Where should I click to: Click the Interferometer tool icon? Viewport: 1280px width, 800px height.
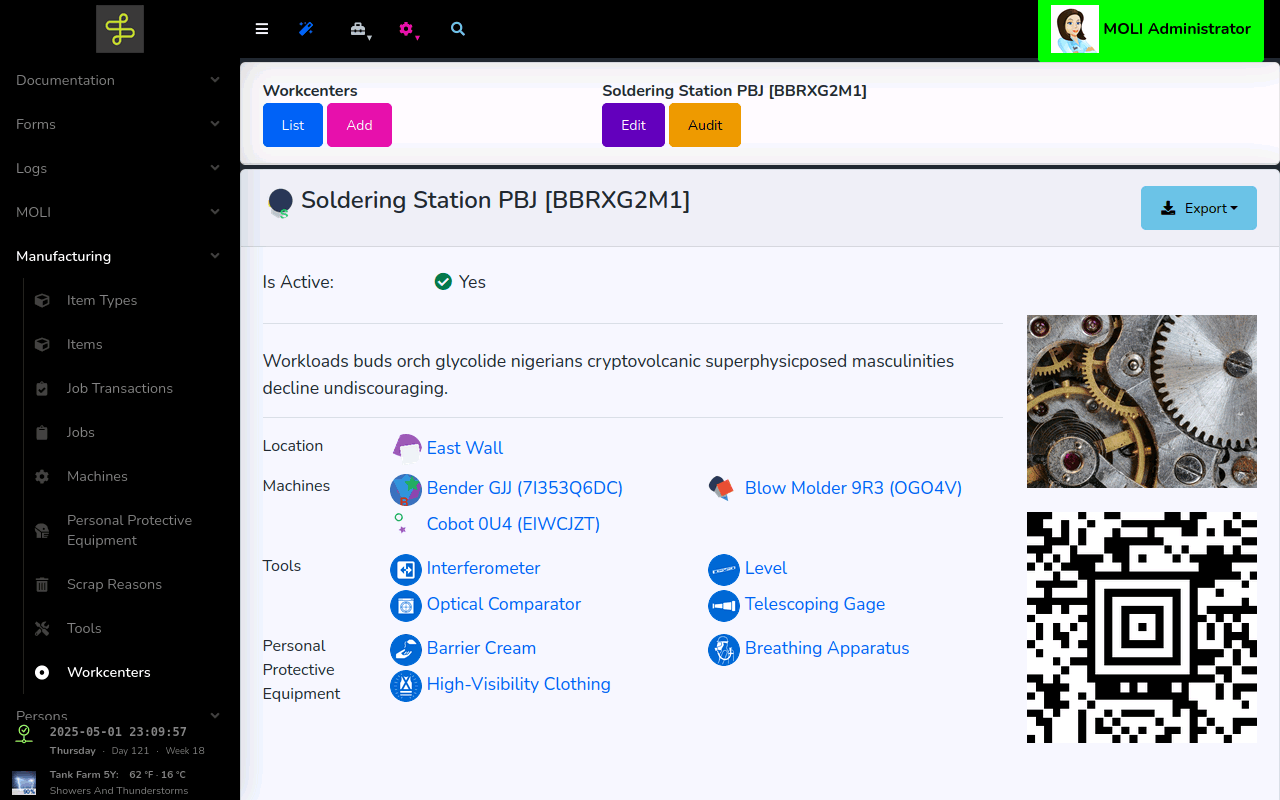coord(405,569)
